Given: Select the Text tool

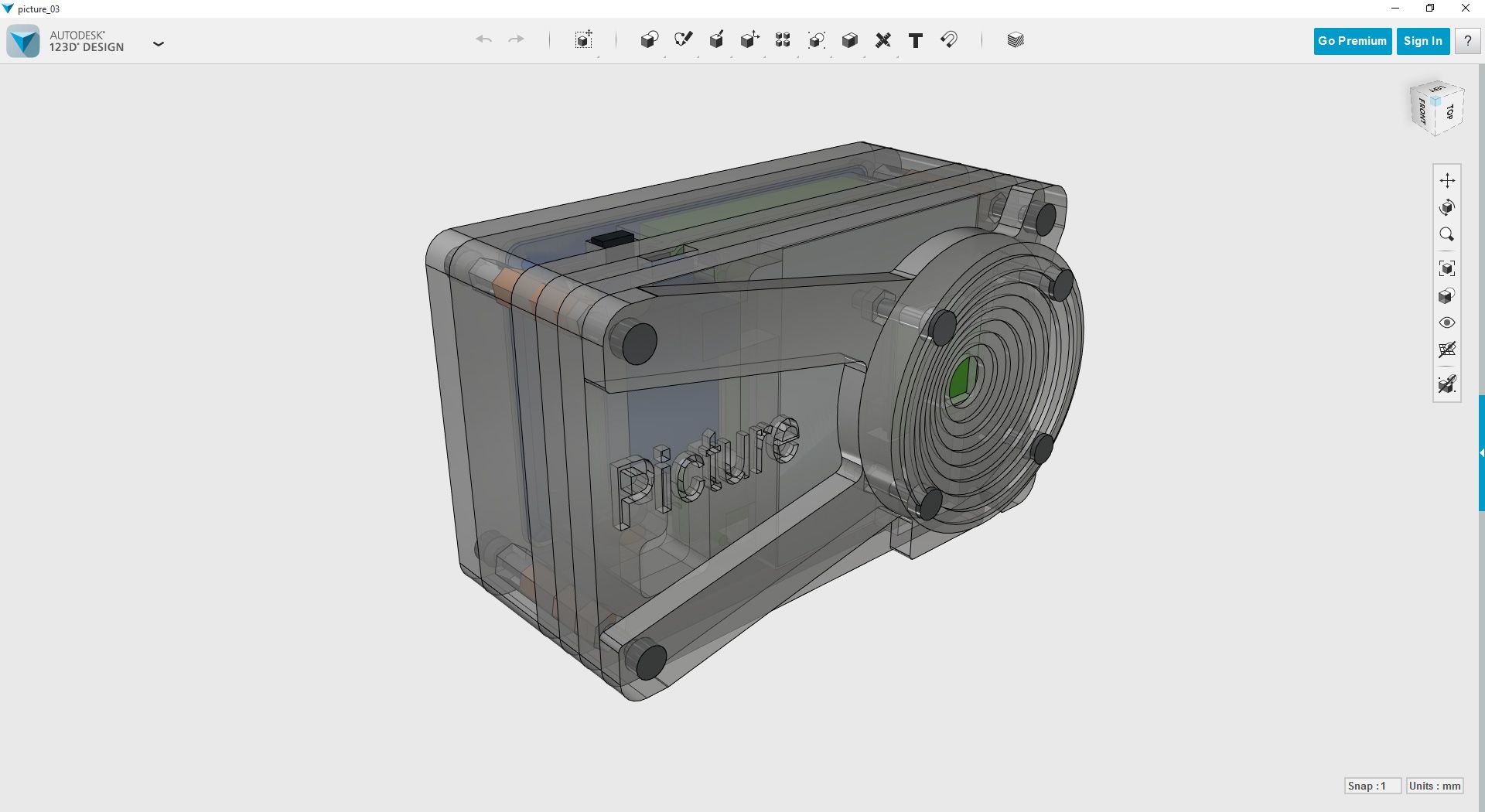Looking at the screenshot, I should pos(915,40).
